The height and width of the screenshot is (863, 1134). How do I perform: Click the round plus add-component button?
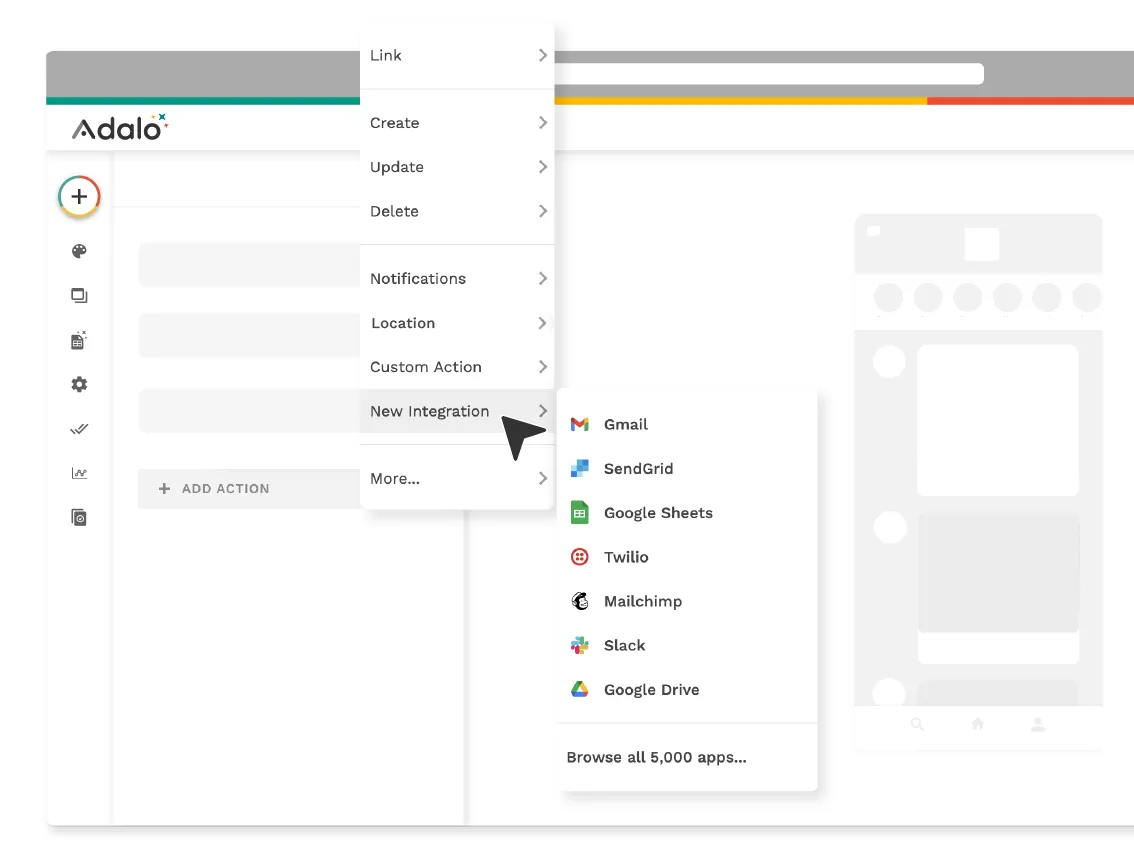(x=79, y=196)
